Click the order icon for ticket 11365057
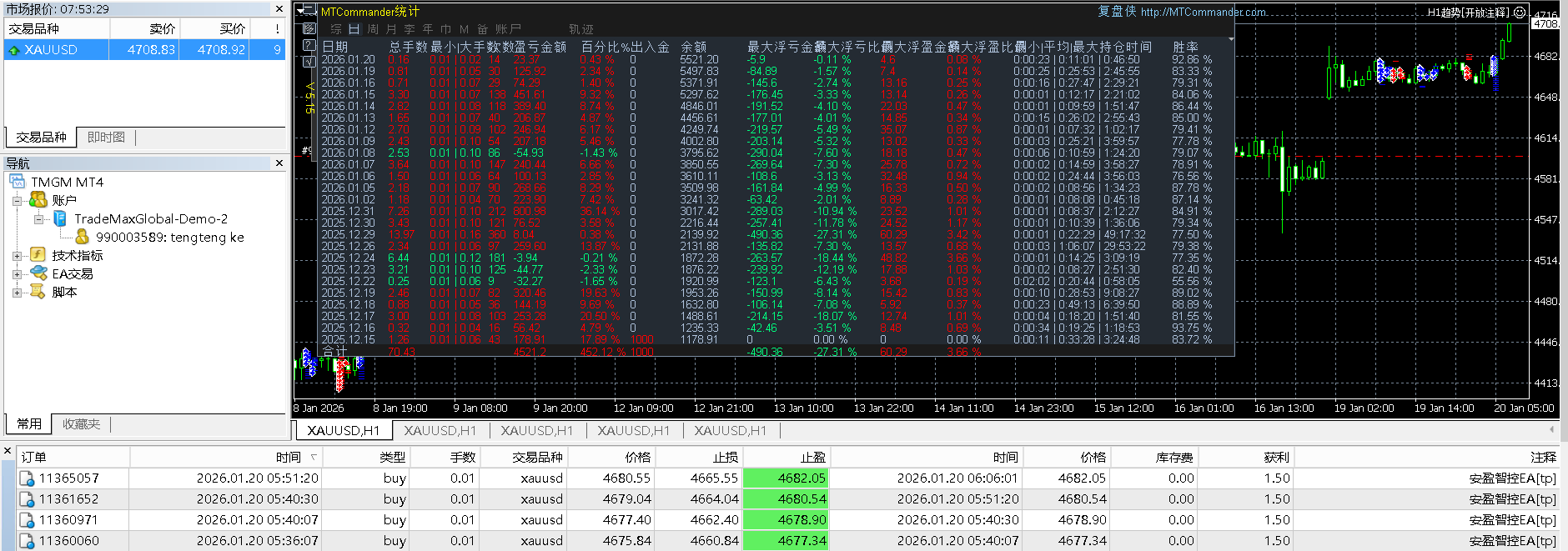This screenshot has width=1568, height=551. tap(28, 478)
